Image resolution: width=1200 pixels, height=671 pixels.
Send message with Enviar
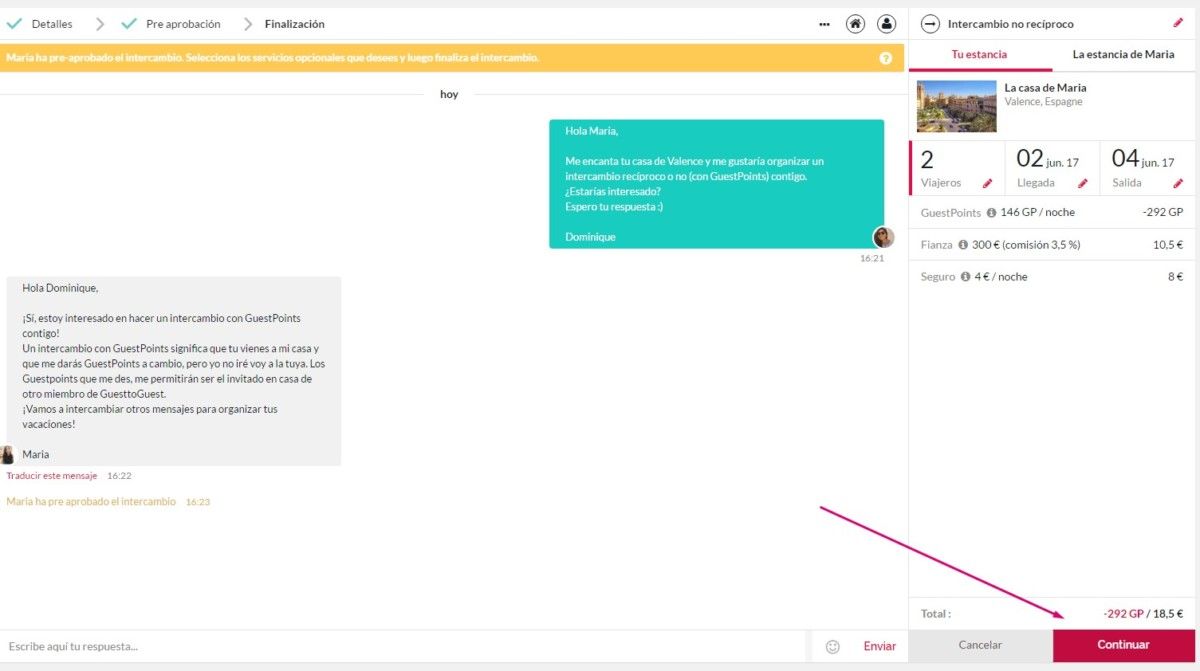(x=879, y=646)
